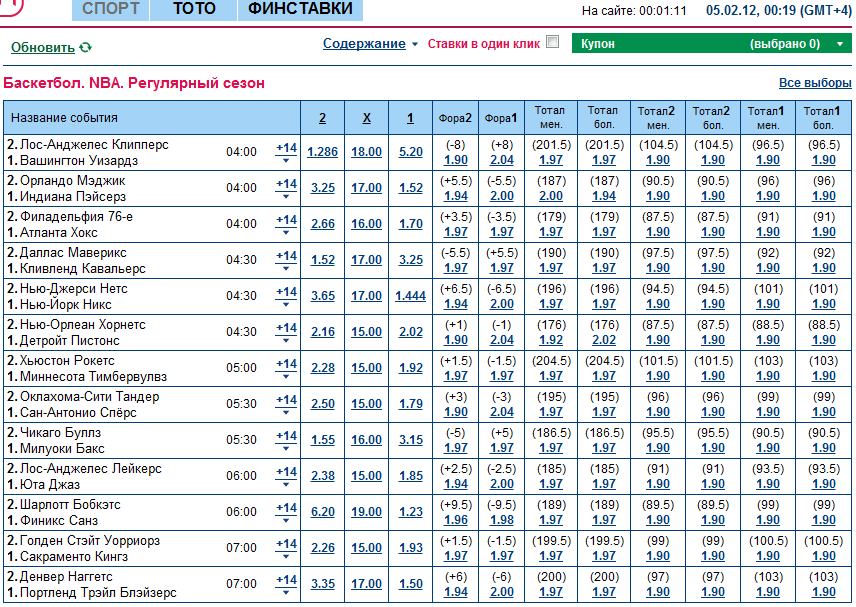Select odds 2.38 for Лос-Анджелес Лейкерс
856x607 pixels.
point(323,476)
